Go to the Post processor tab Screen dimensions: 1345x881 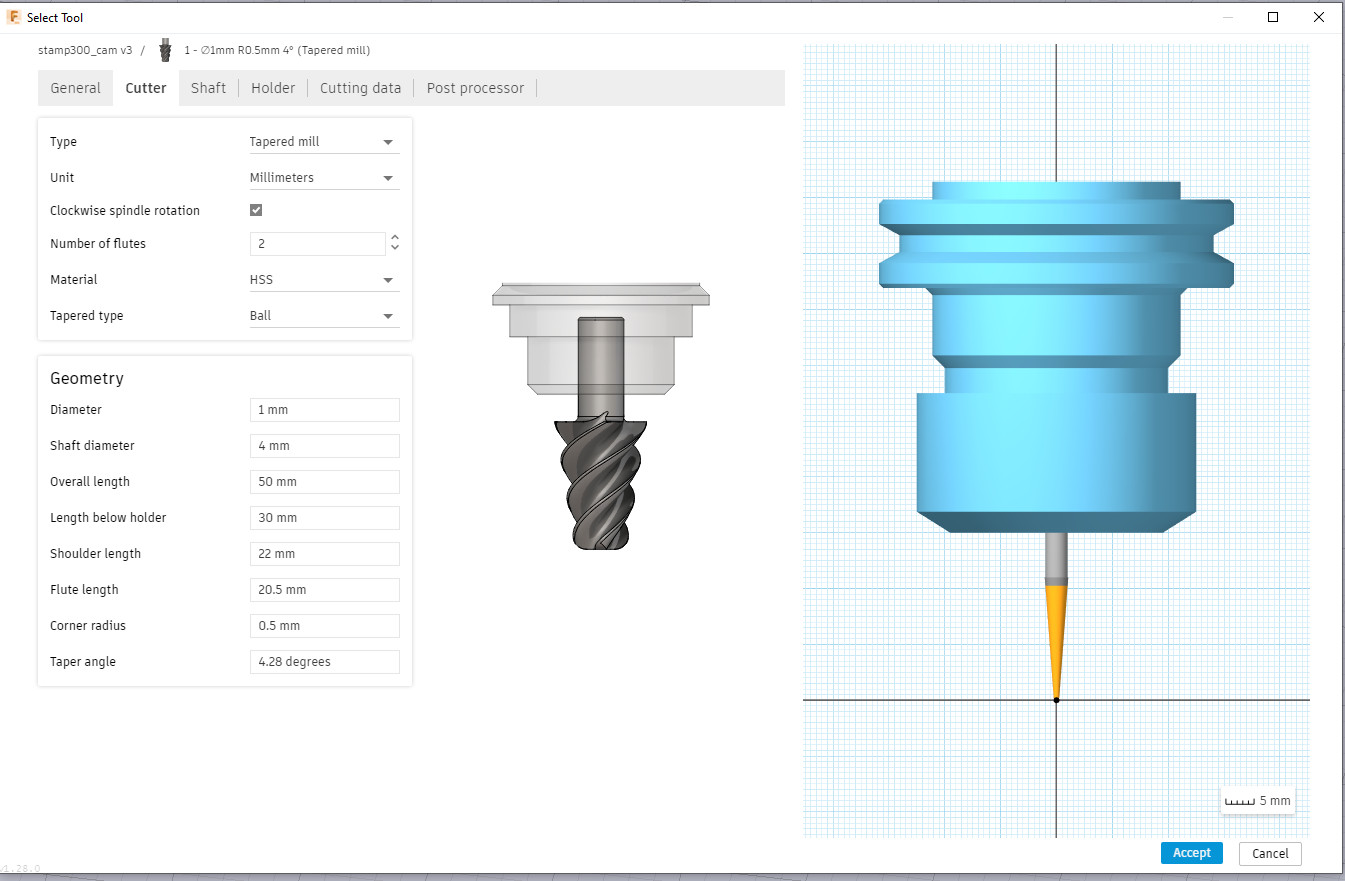click(475, 88)
